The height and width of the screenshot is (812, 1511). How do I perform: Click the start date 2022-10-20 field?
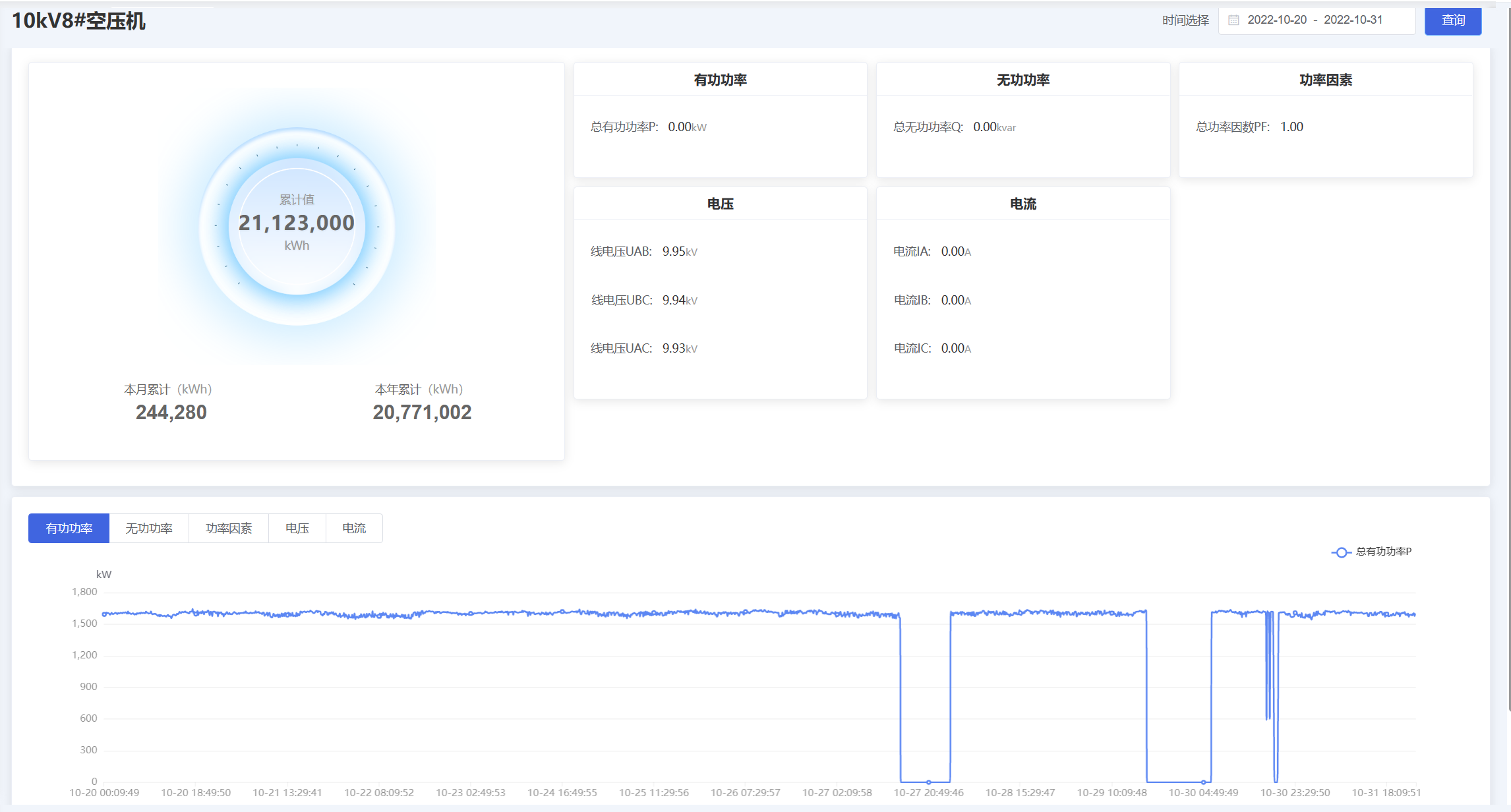1276,20
